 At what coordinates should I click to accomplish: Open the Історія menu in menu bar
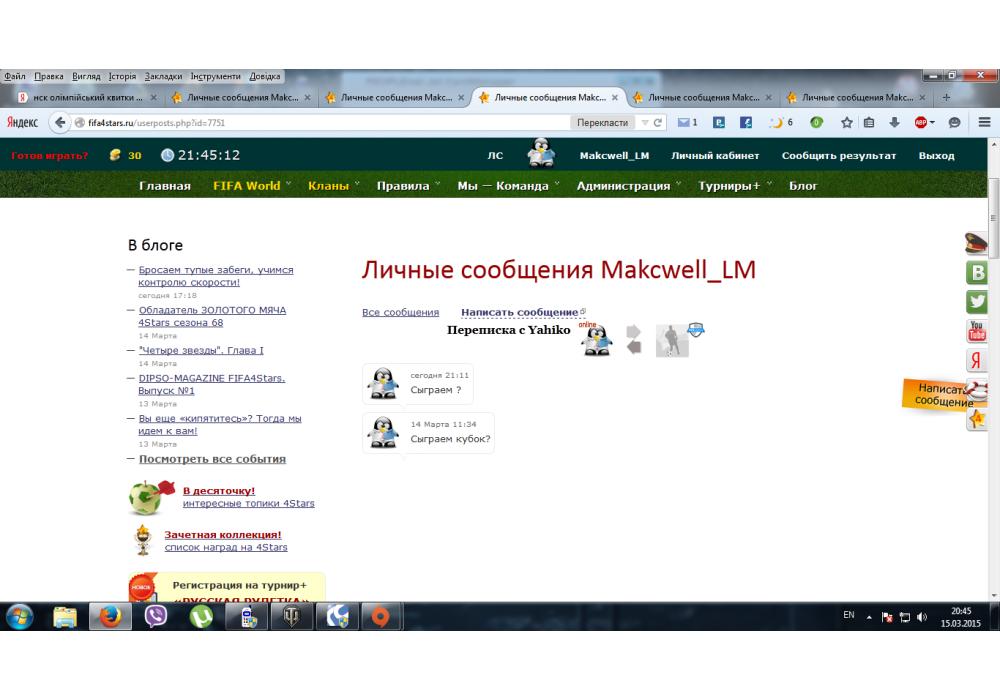point(122,76)
